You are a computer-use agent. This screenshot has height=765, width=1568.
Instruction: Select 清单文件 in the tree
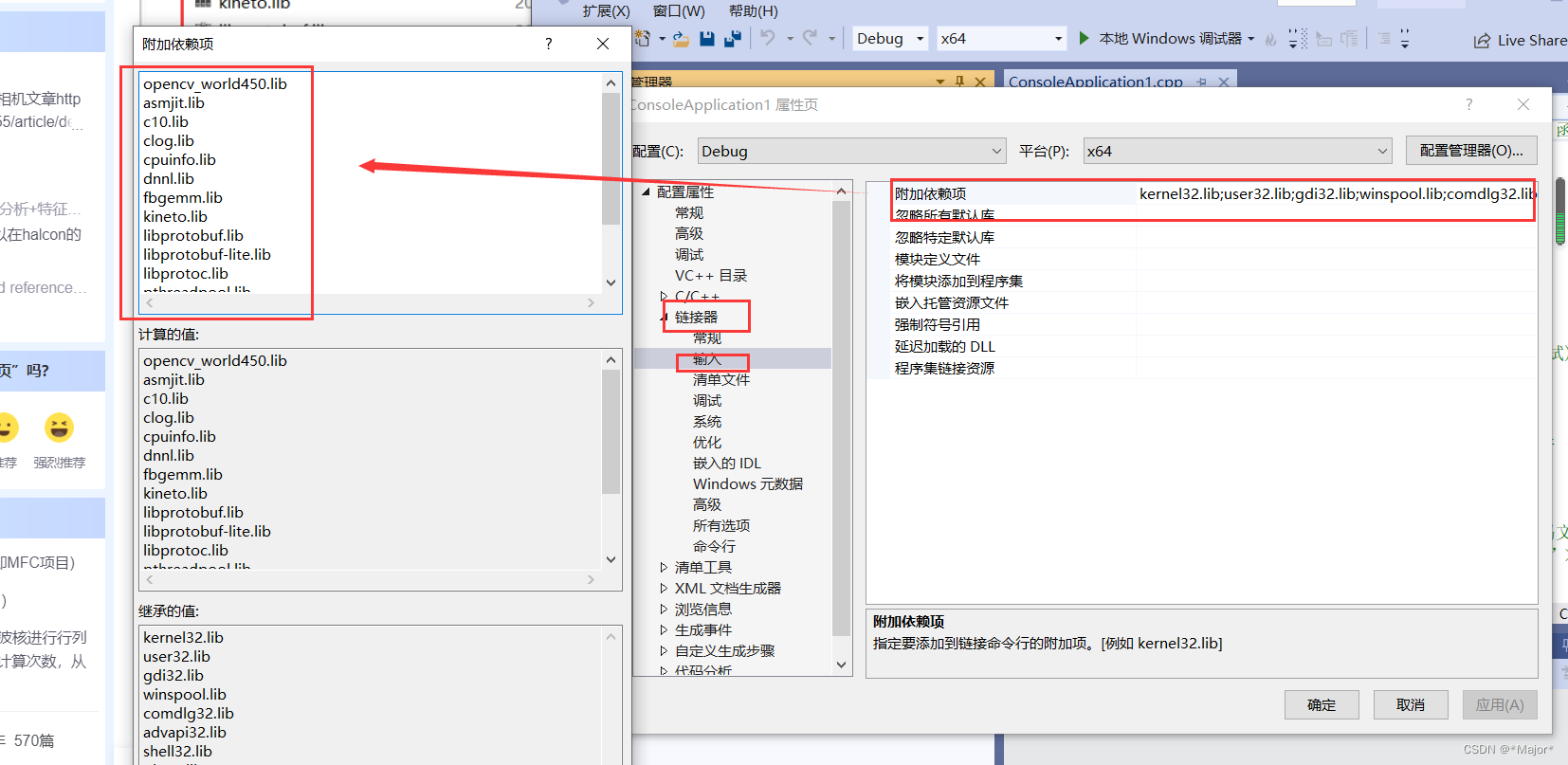(721, 379)
